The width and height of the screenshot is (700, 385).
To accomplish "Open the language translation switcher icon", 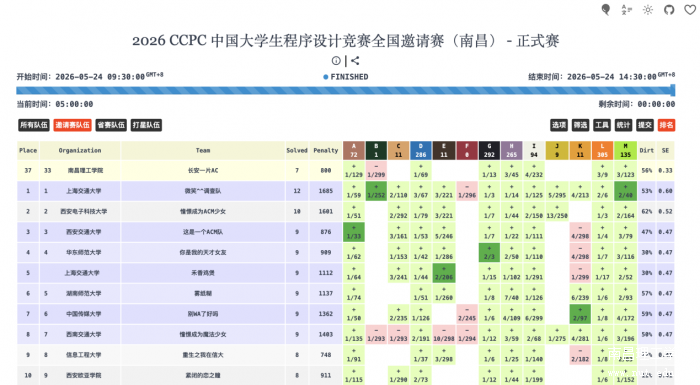I will (627, 9).
